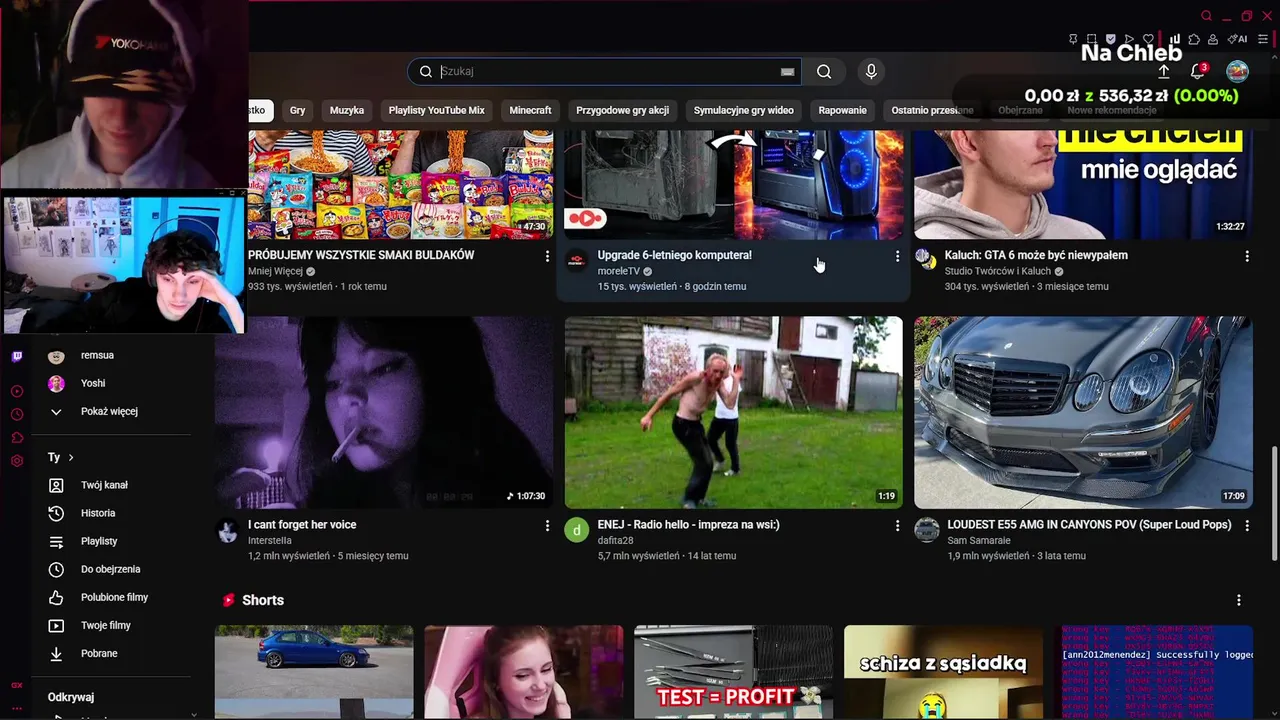The width and height of the screenshot is (1280, 720).
Task: Open Do obejrzenia watch later list
Action: pyautogui.click(x=110, y=569)
